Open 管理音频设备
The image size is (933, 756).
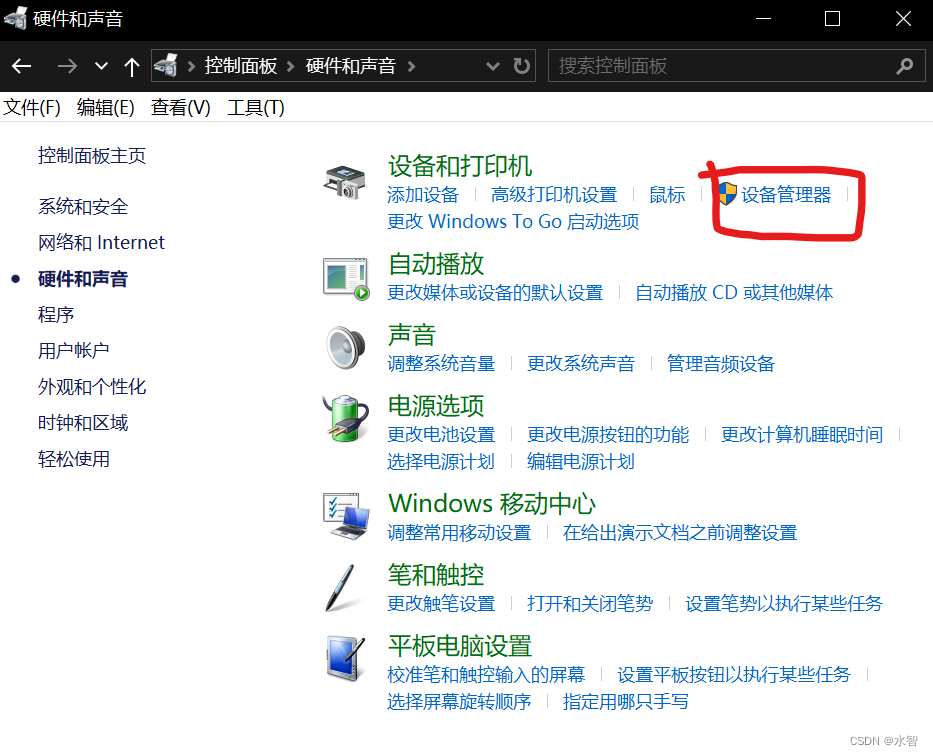click(x=721, y=363)
